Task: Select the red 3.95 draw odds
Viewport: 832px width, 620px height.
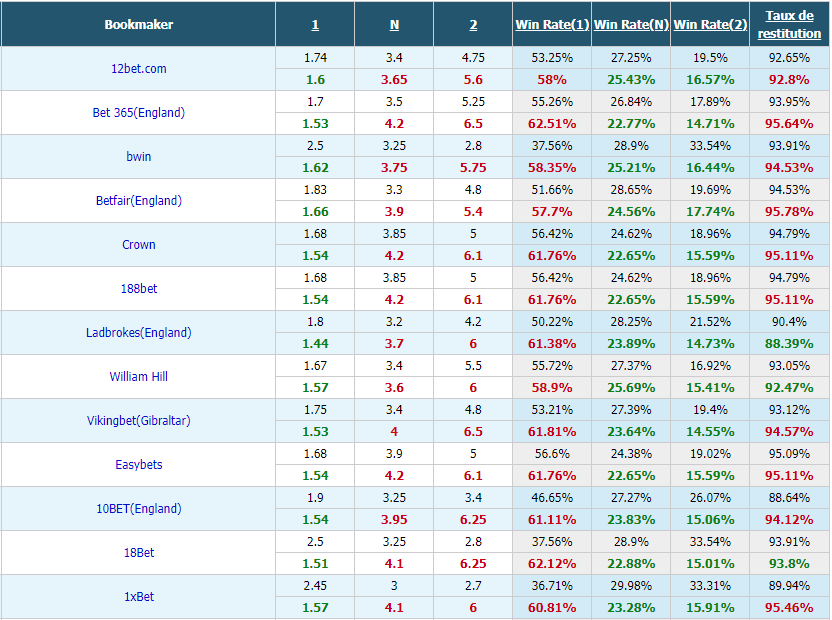Action: [394, 520]
